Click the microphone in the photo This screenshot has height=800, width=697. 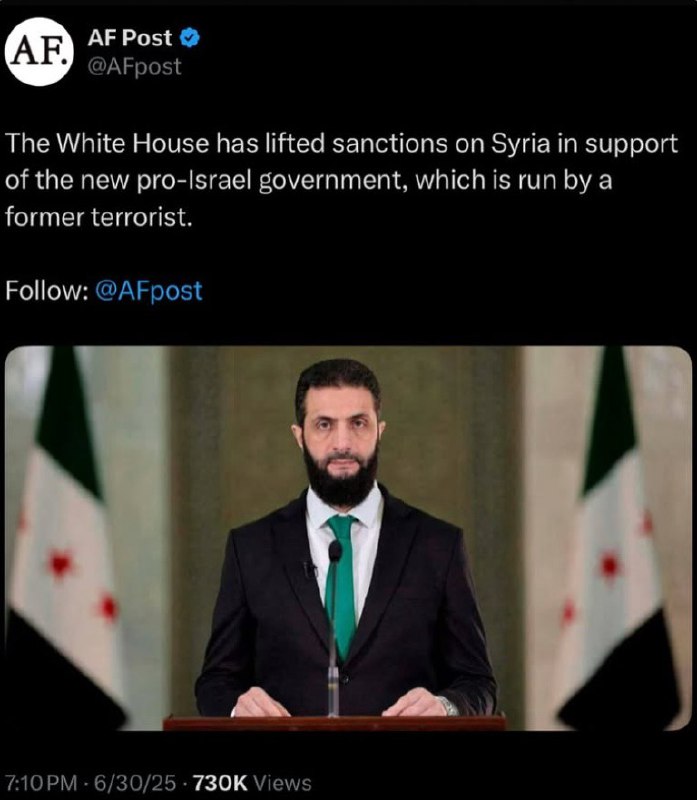(x=334, y=628)
